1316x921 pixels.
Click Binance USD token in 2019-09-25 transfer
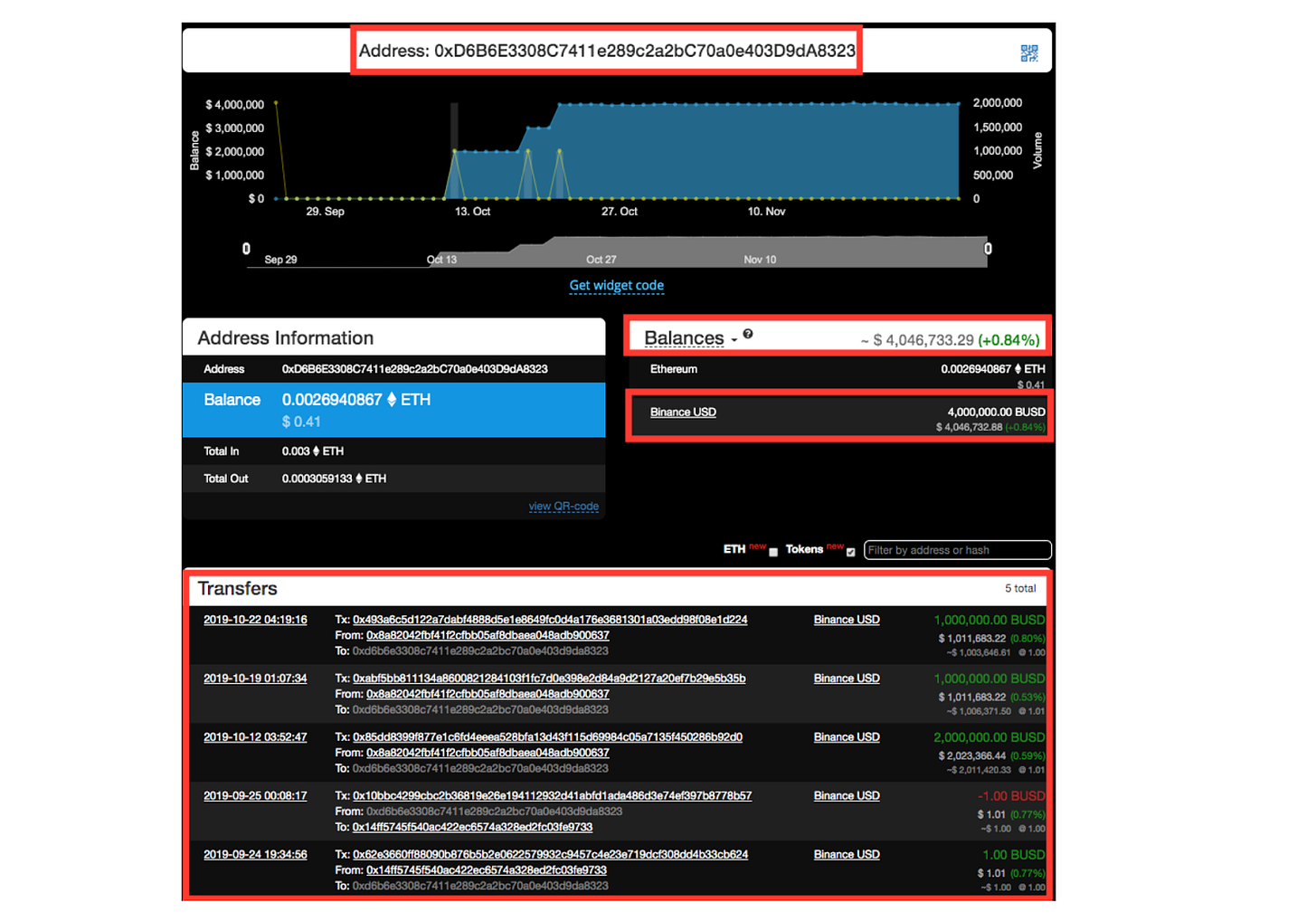[x=847, y=796]
